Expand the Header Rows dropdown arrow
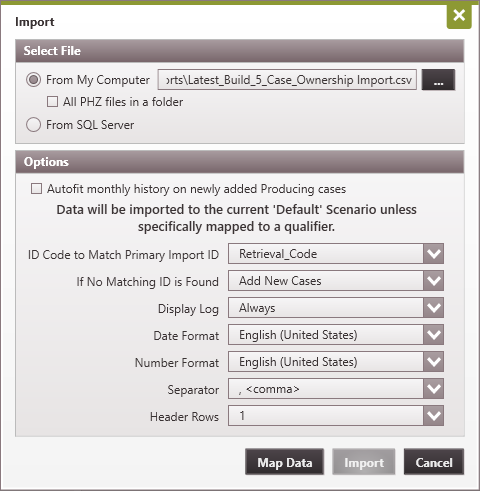 coord(434,416)
